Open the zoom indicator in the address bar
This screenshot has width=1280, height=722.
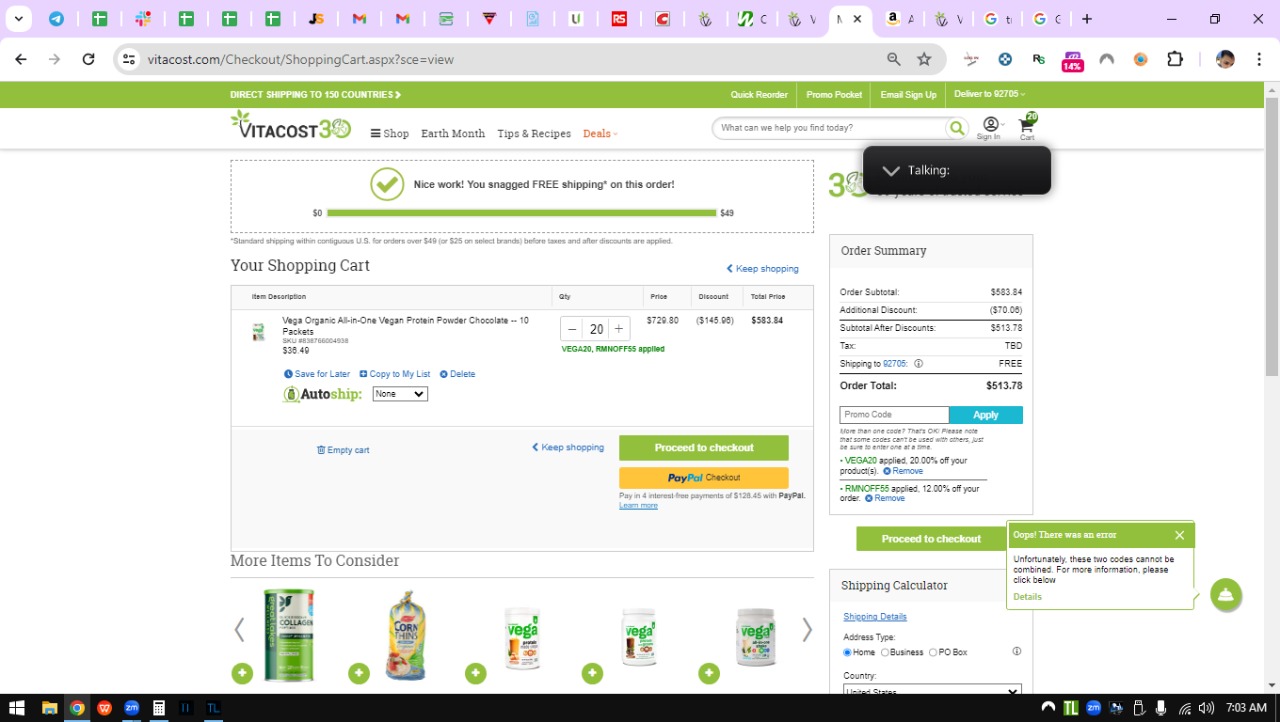894,59
